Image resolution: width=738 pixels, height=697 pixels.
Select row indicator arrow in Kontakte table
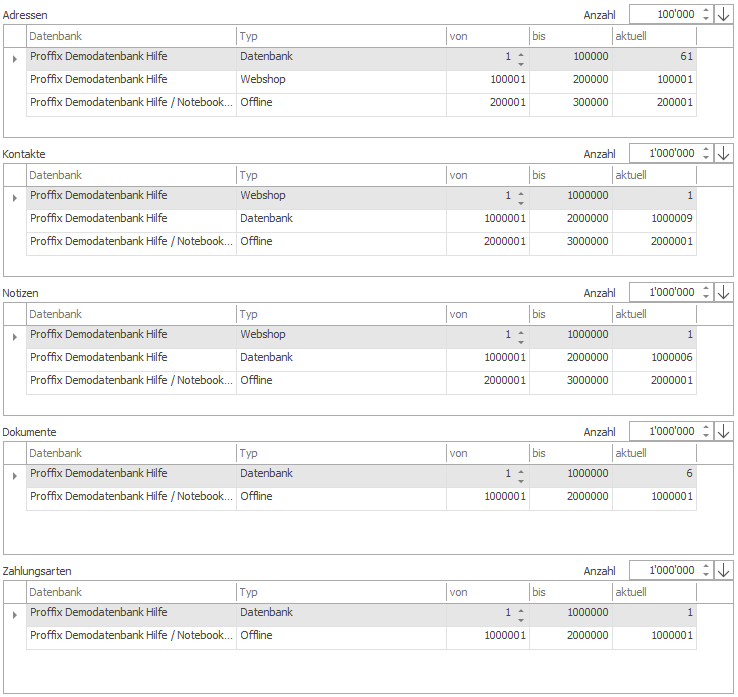click(x=15, y=198)
